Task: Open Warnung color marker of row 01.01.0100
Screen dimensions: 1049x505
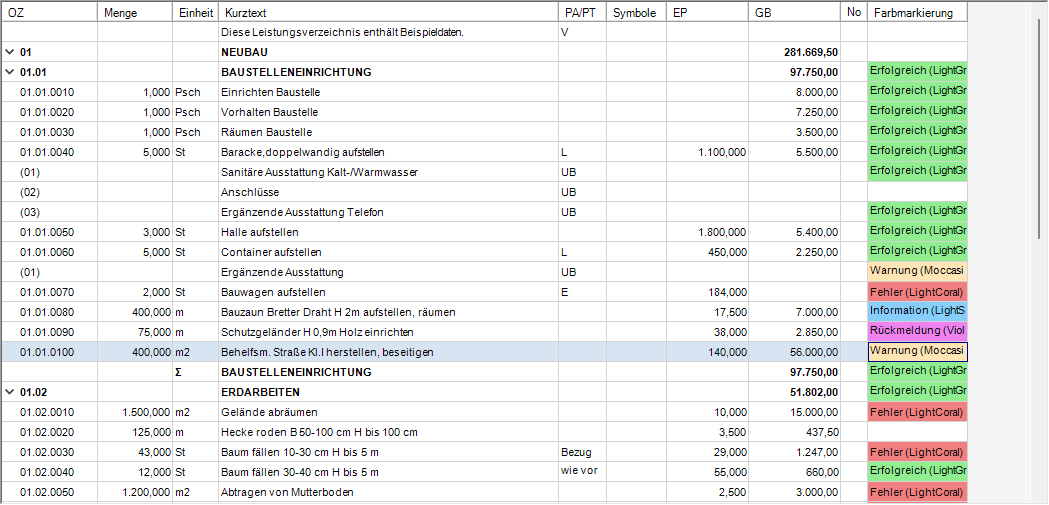Action: pyautogui.click(x=917, y=351)
